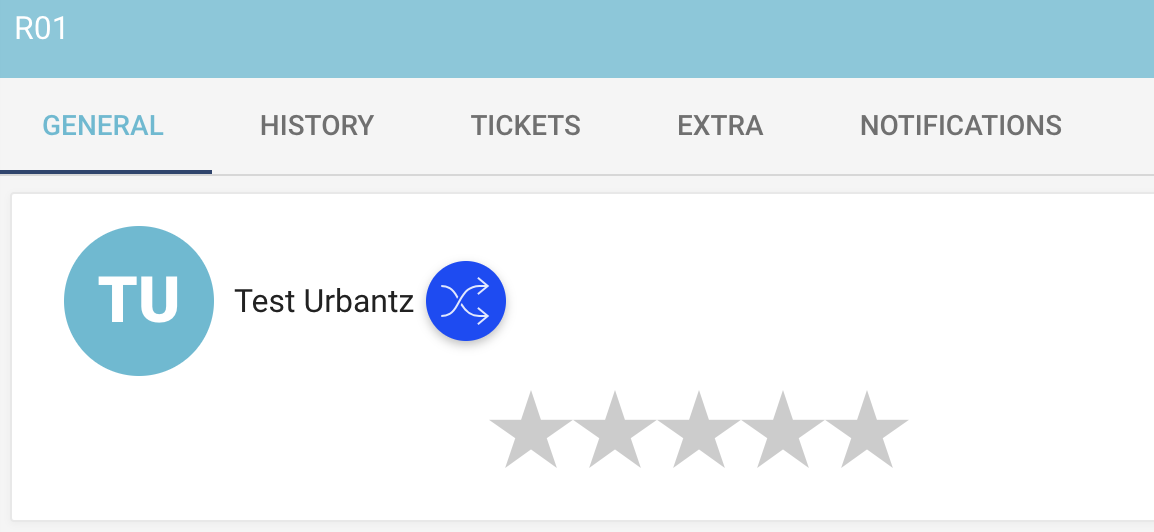The height and width of the screenshot is (532, 1154).
Task: Switch to the History tab
Action: tap(317, 126)
